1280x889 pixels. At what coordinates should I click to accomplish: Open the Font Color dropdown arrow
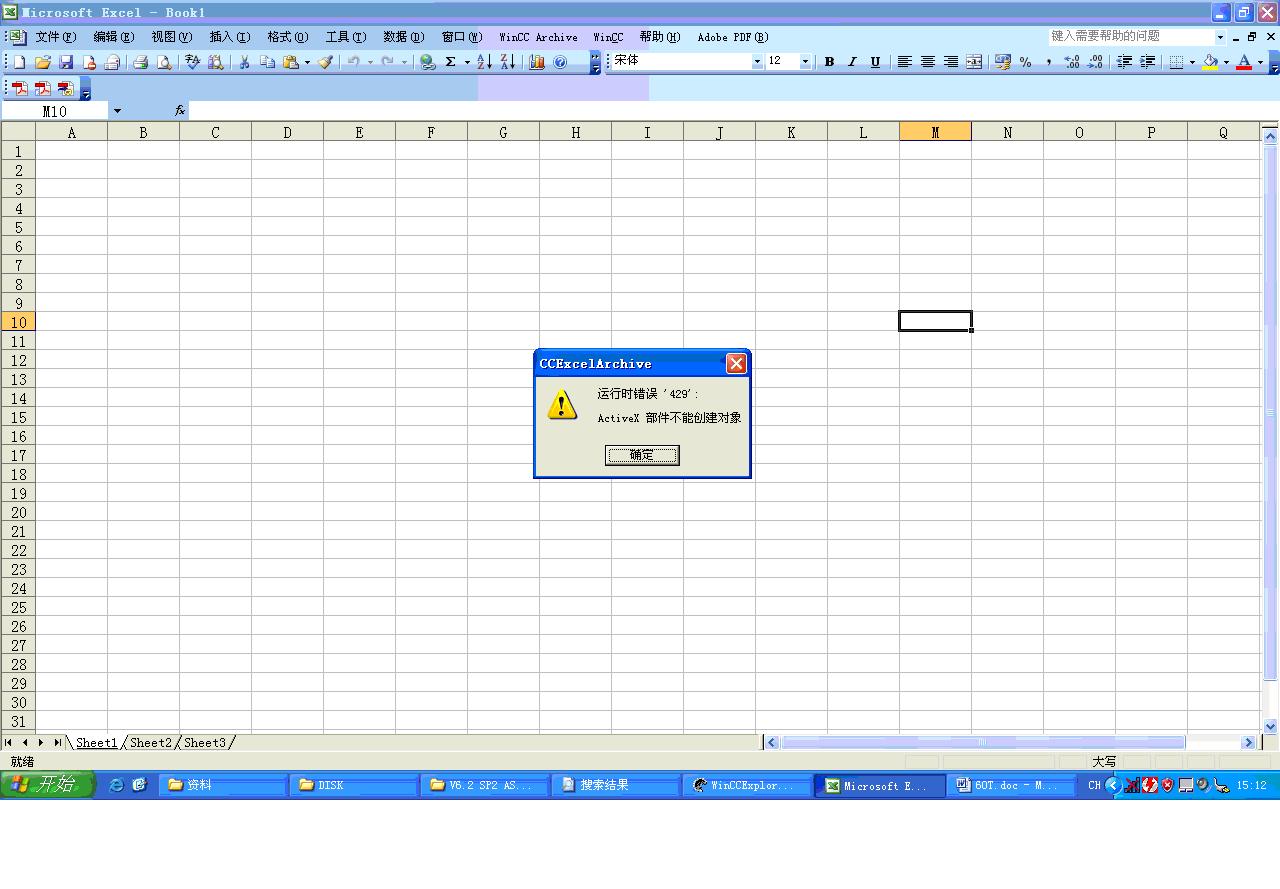1260,62
